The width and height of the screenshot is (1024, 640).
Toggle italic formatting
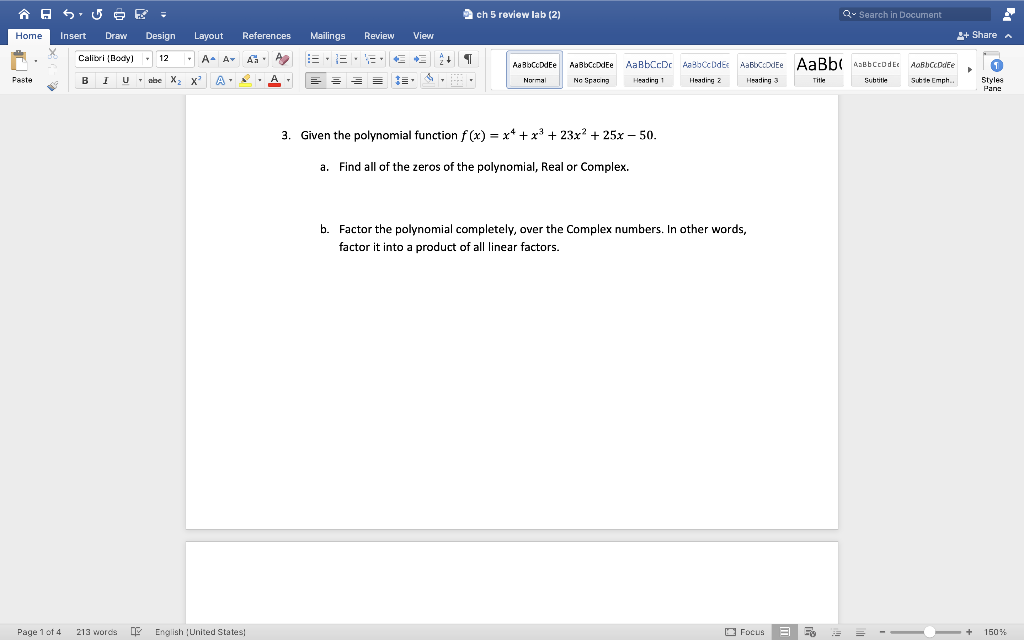pos(104,80)
